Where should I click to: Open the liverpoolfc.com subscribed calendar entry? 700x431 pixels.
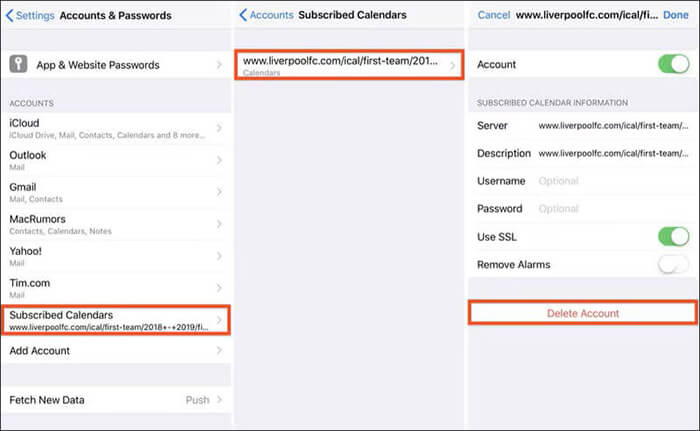349,65
